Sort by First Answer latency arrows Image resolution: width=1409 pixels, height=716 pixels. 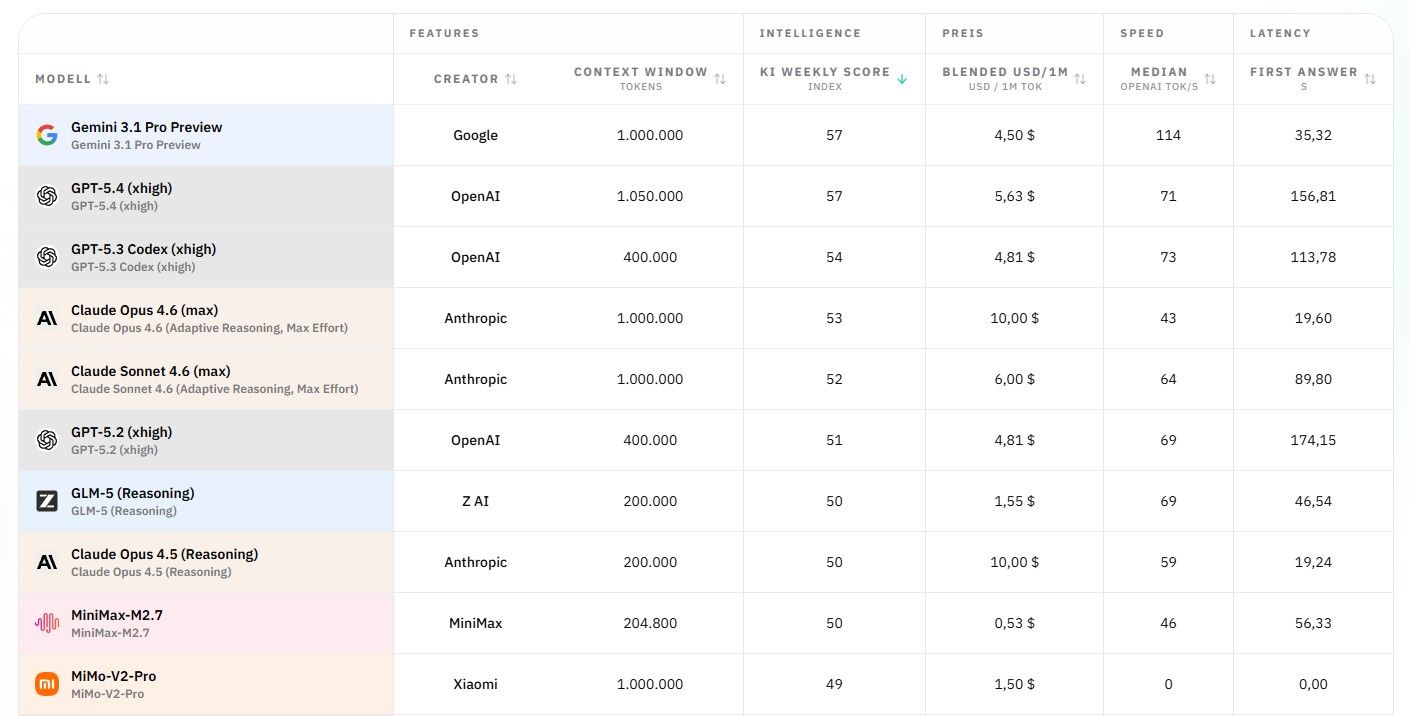click(x=1370, y=79)
